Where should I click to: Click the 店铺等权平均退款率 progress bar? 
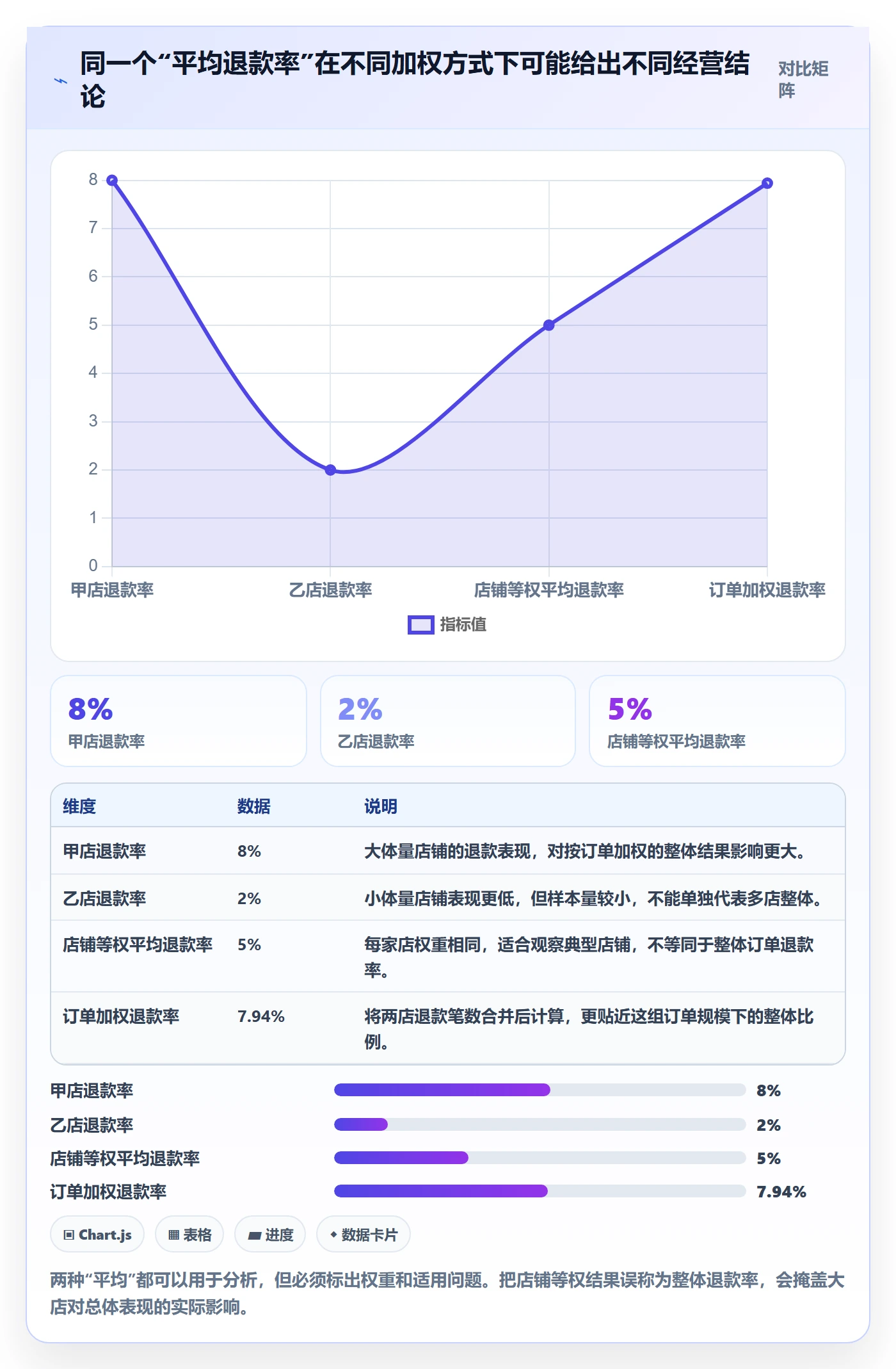(540, 1158)
